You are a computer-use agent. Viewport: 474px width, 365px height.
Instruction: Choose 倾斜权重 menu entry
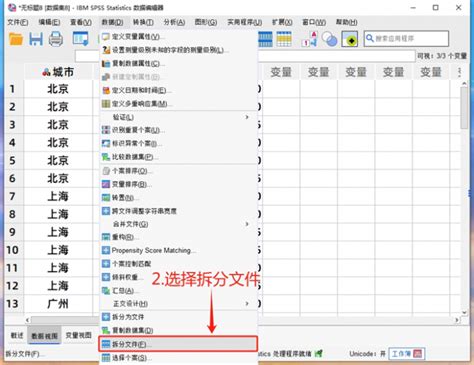pos(179,277)
